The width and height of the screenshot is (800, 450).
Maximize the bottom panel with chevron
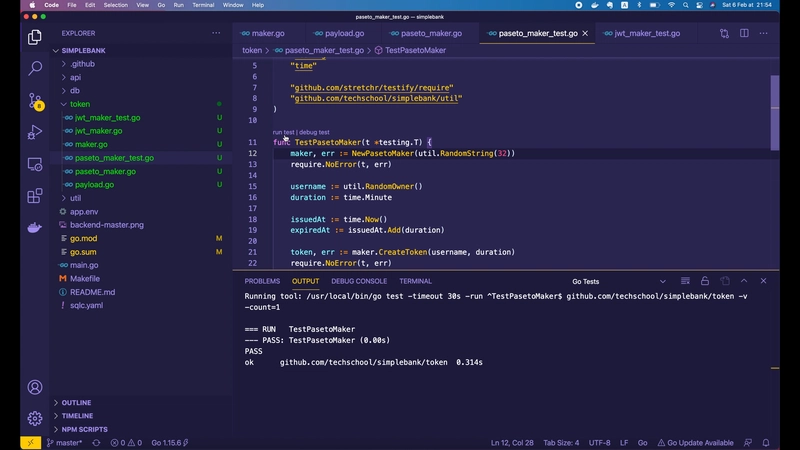click(744, 281)
